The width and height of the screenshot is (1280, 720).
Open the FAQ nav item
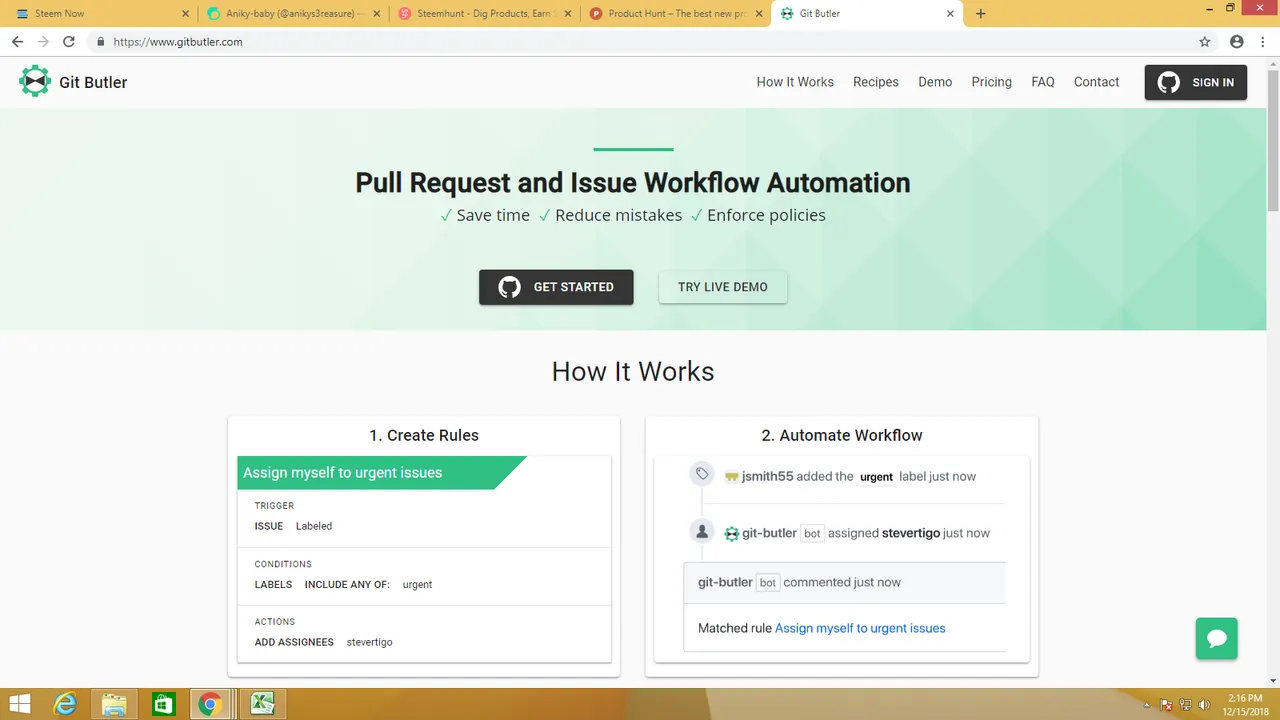point(1043,82)
